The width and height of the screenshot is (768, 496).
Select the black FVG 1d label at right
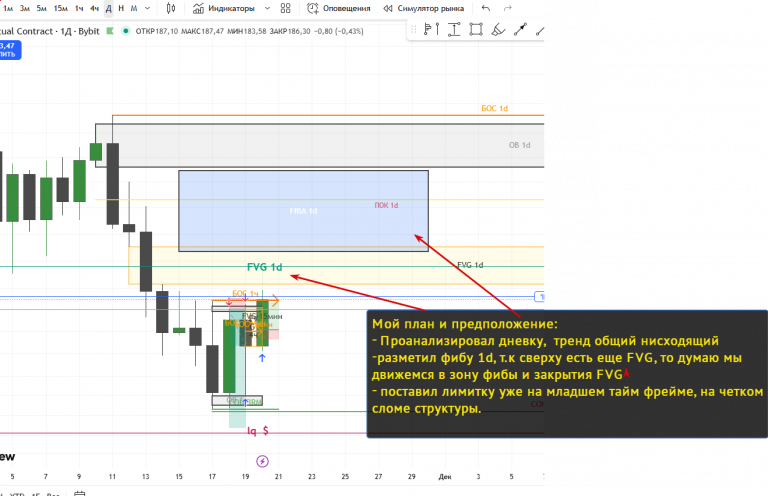[470, 265]
